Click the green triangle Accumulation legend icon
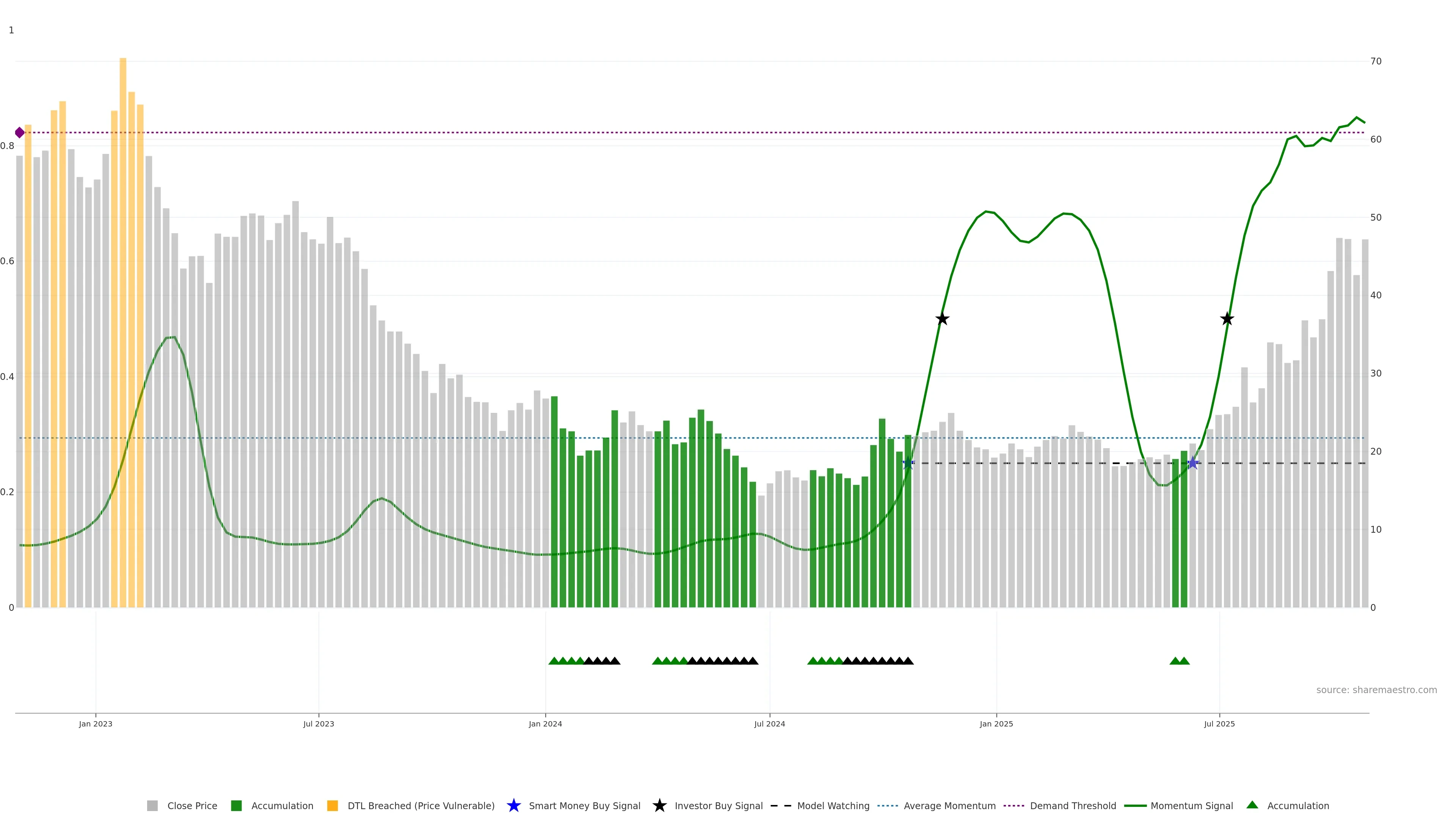 coord(1252,805)
